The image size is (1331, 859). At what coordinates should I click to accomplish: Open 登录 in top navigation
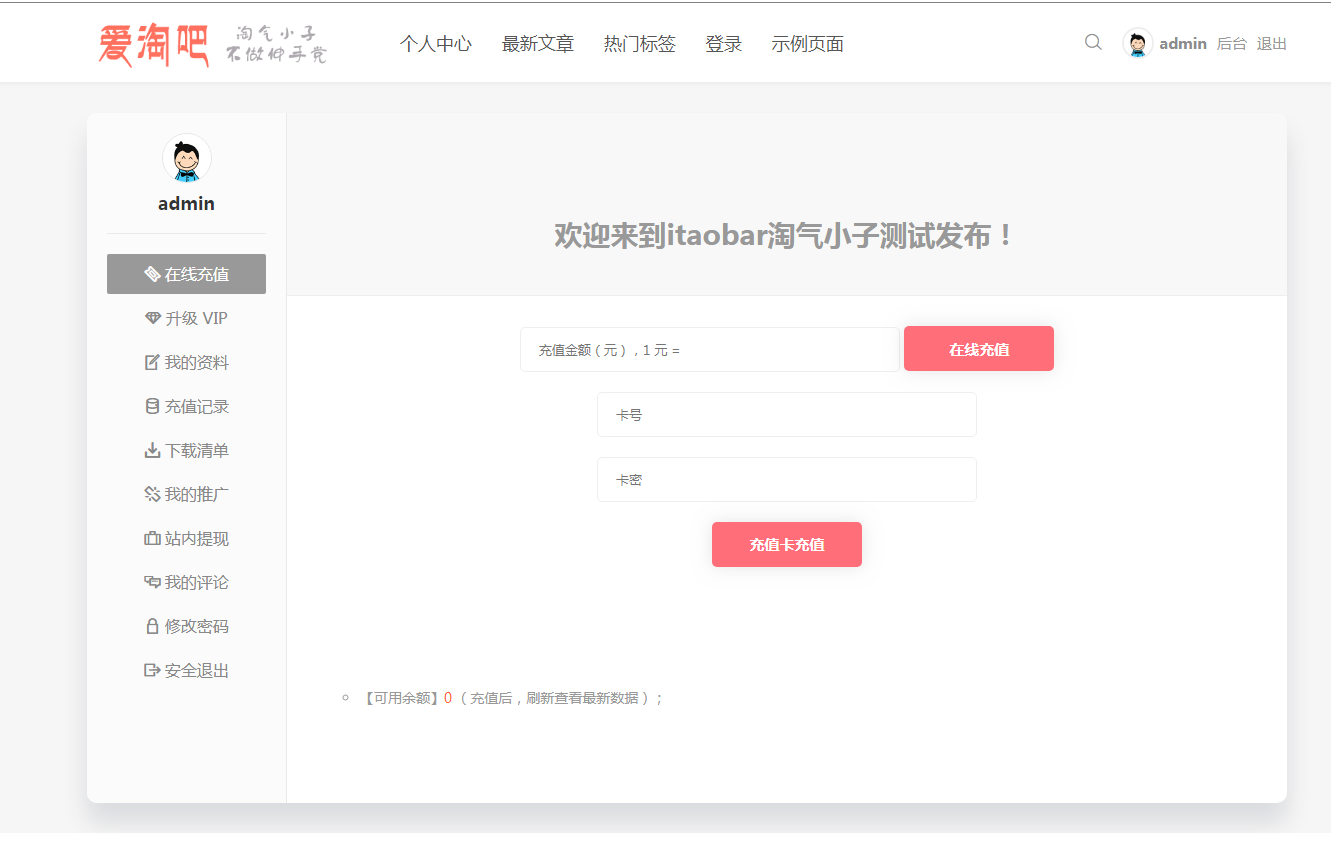(724, 44)
